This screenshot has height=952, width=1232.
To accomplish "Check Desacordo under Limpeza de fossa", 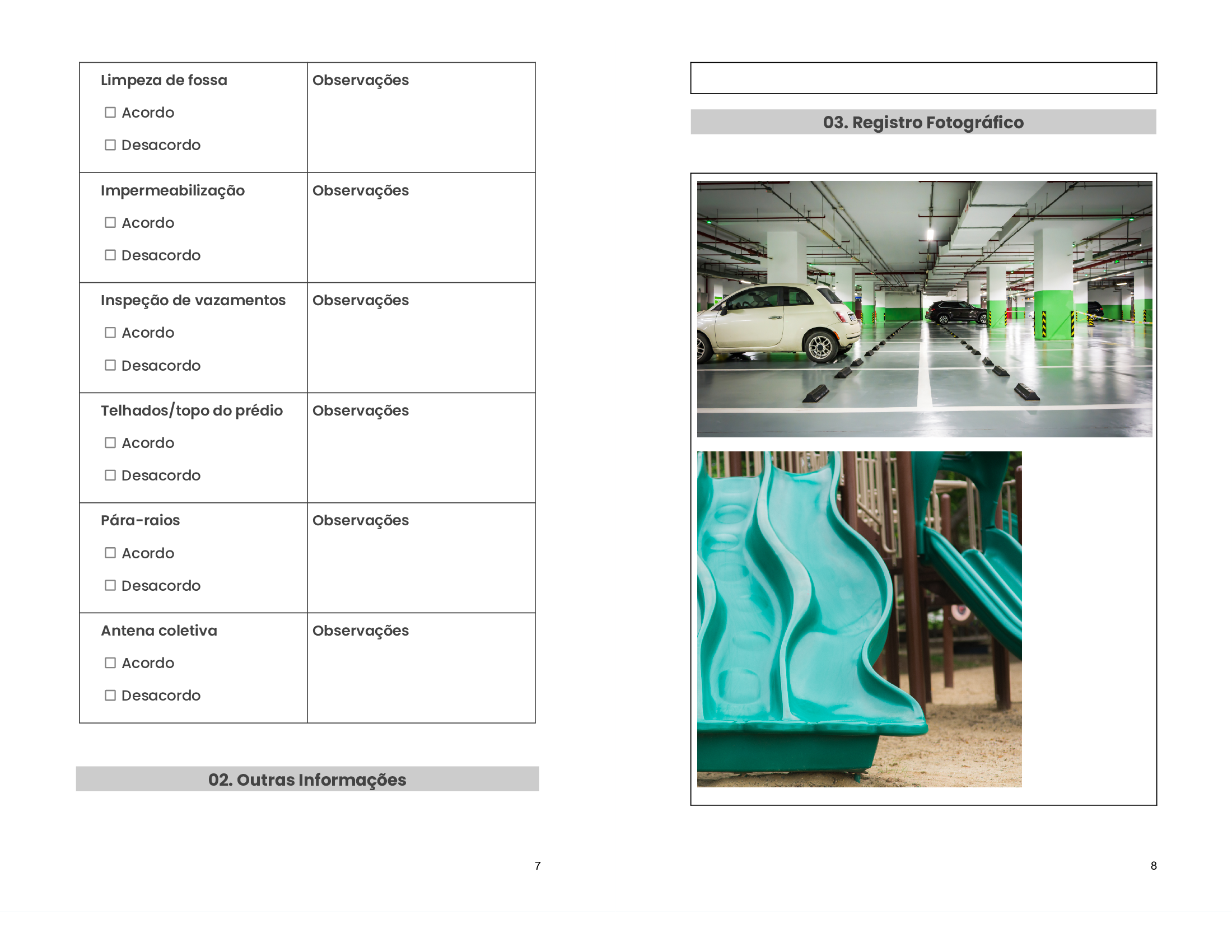I will (110, 145).
